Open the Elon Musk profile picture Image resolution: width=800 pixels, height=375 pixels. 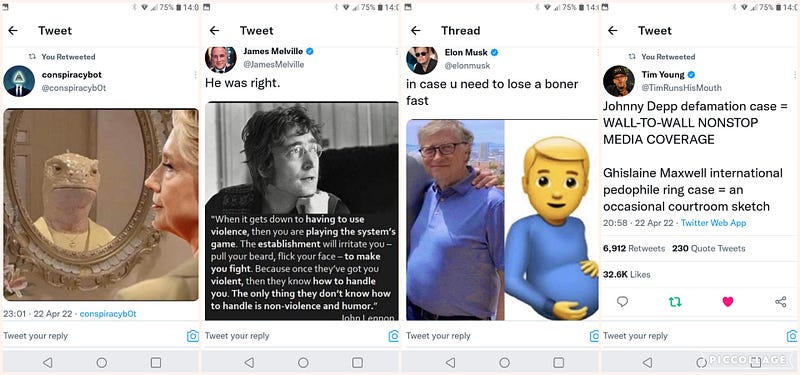pos(422,60)
